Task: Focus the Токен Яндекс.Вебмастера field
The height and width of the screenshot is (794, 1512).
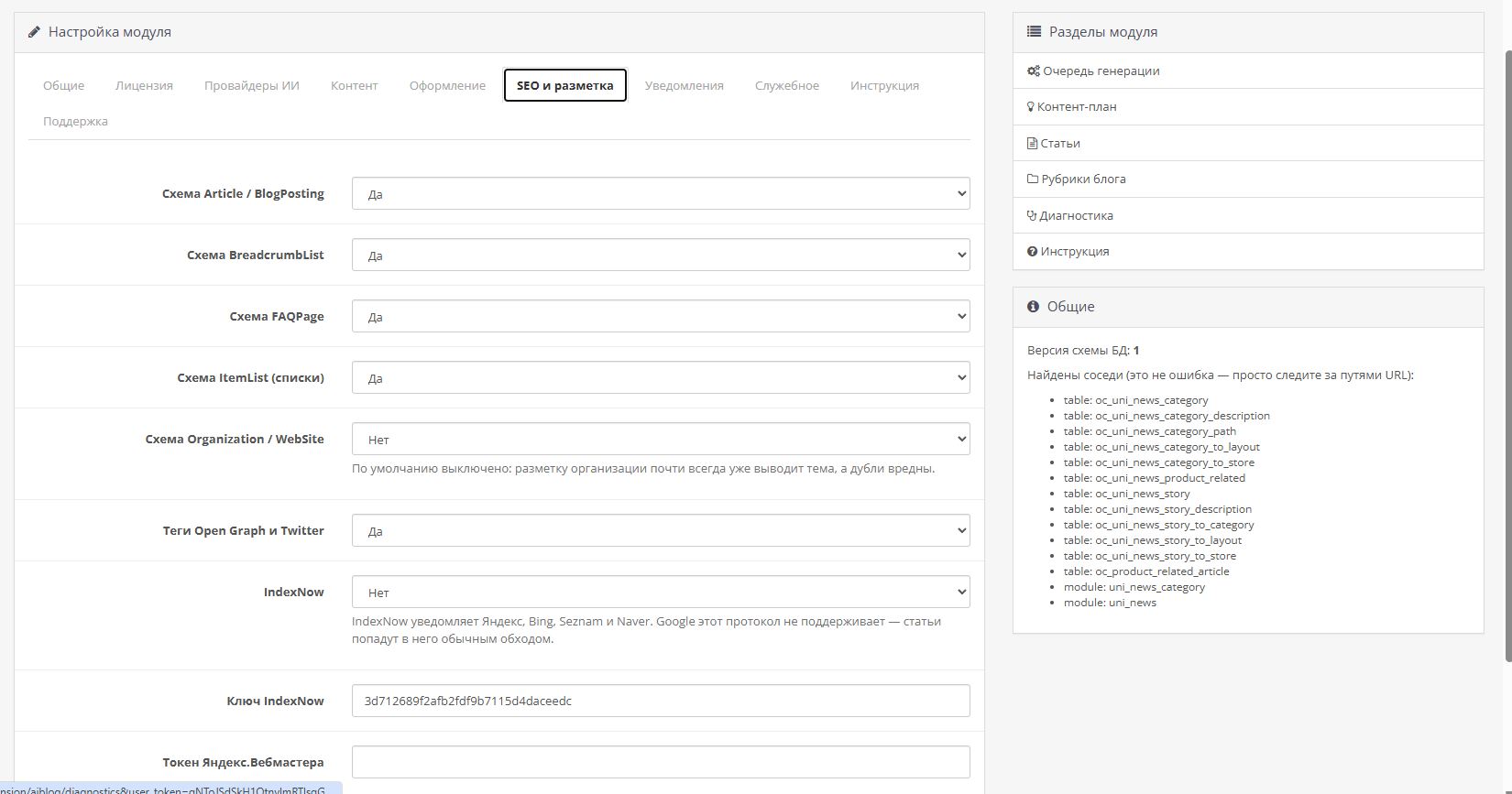Action: point(661,762)
